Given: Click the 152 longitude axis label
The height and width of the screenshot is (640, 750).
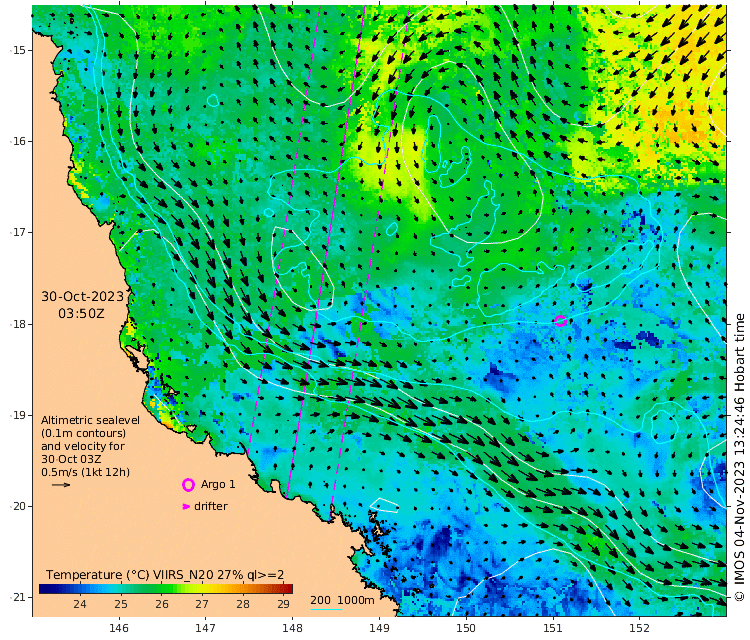Looking at the screenshot, I should [x=640, y=628].
